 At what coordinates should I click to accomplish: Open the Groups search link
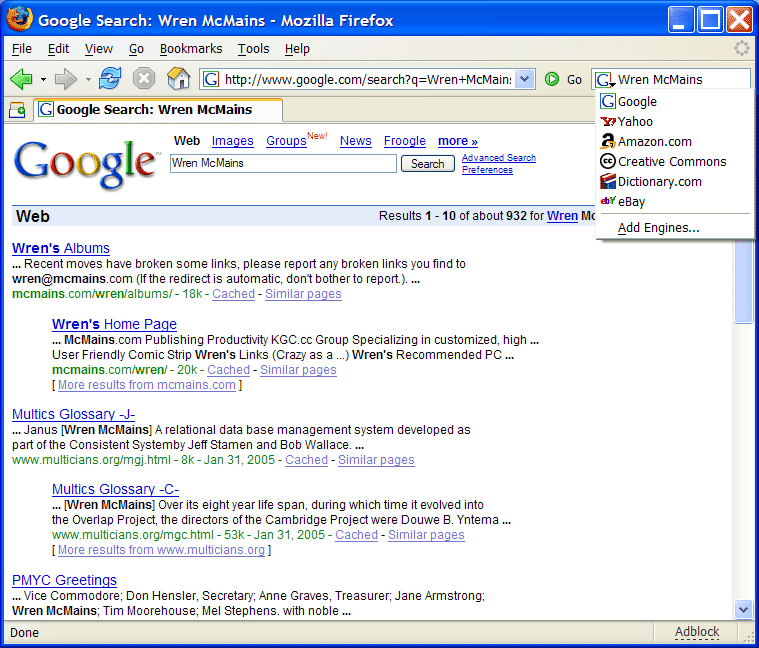(286, 141)
